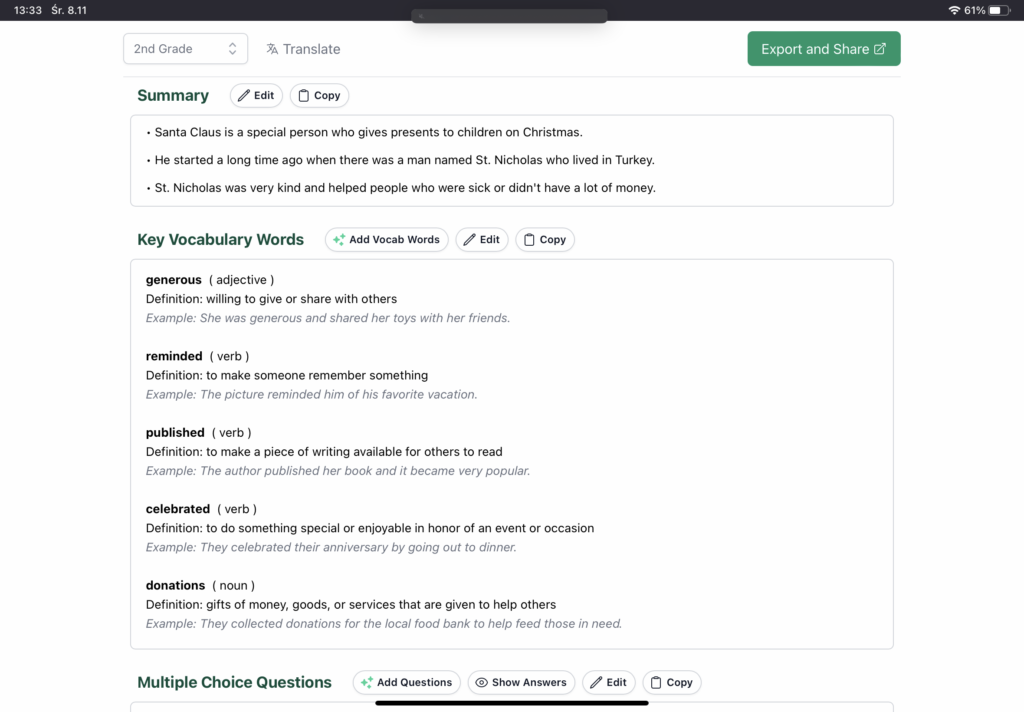Image resolution: width=1024 pixels, height=712 pixels.
Task: Select the vocabulary word "generous"
Action: (x=173, y=280)
